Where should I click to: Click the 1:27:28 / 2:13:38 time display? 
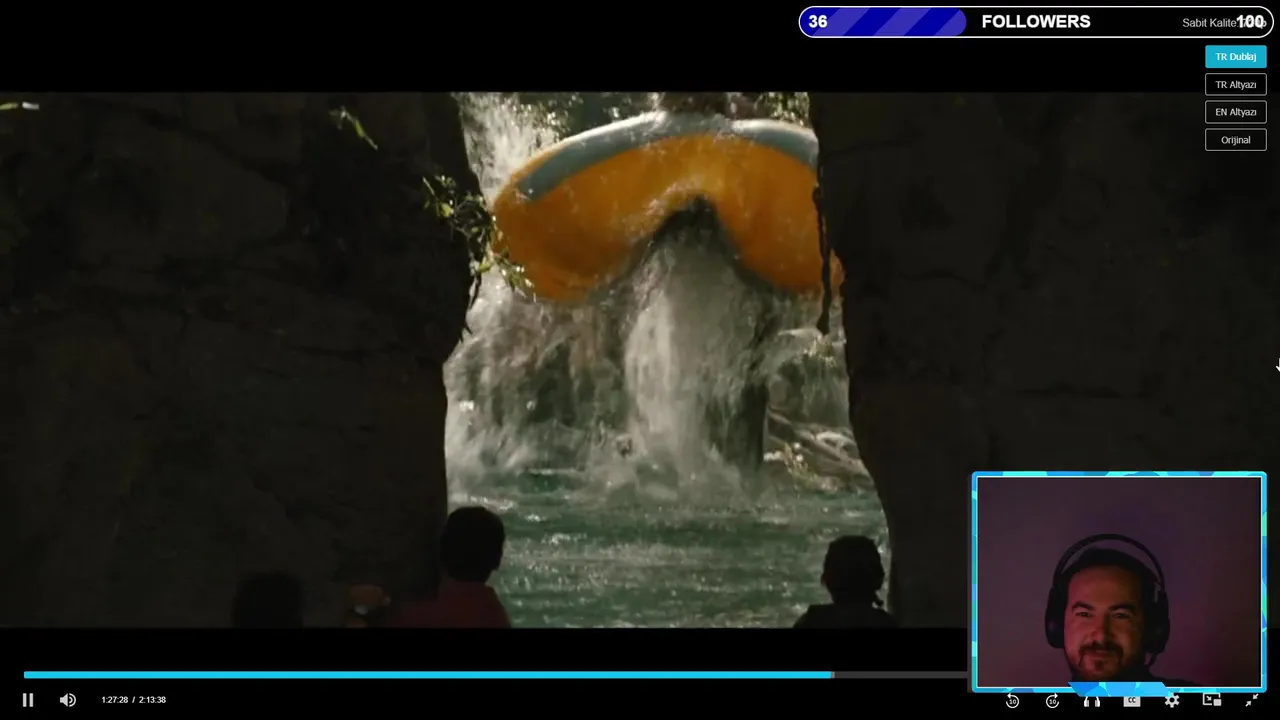(x=133, y=700)
